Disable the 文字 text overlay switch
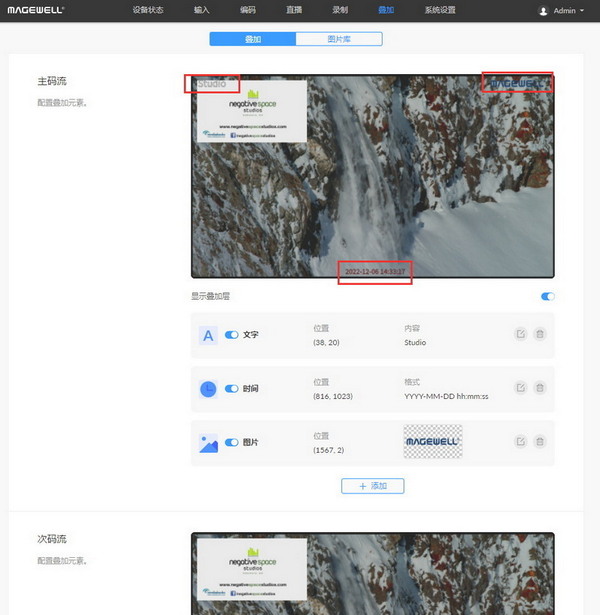Image resolution: width=600 pixels, height=615 pixels. (x=232, y=335)
